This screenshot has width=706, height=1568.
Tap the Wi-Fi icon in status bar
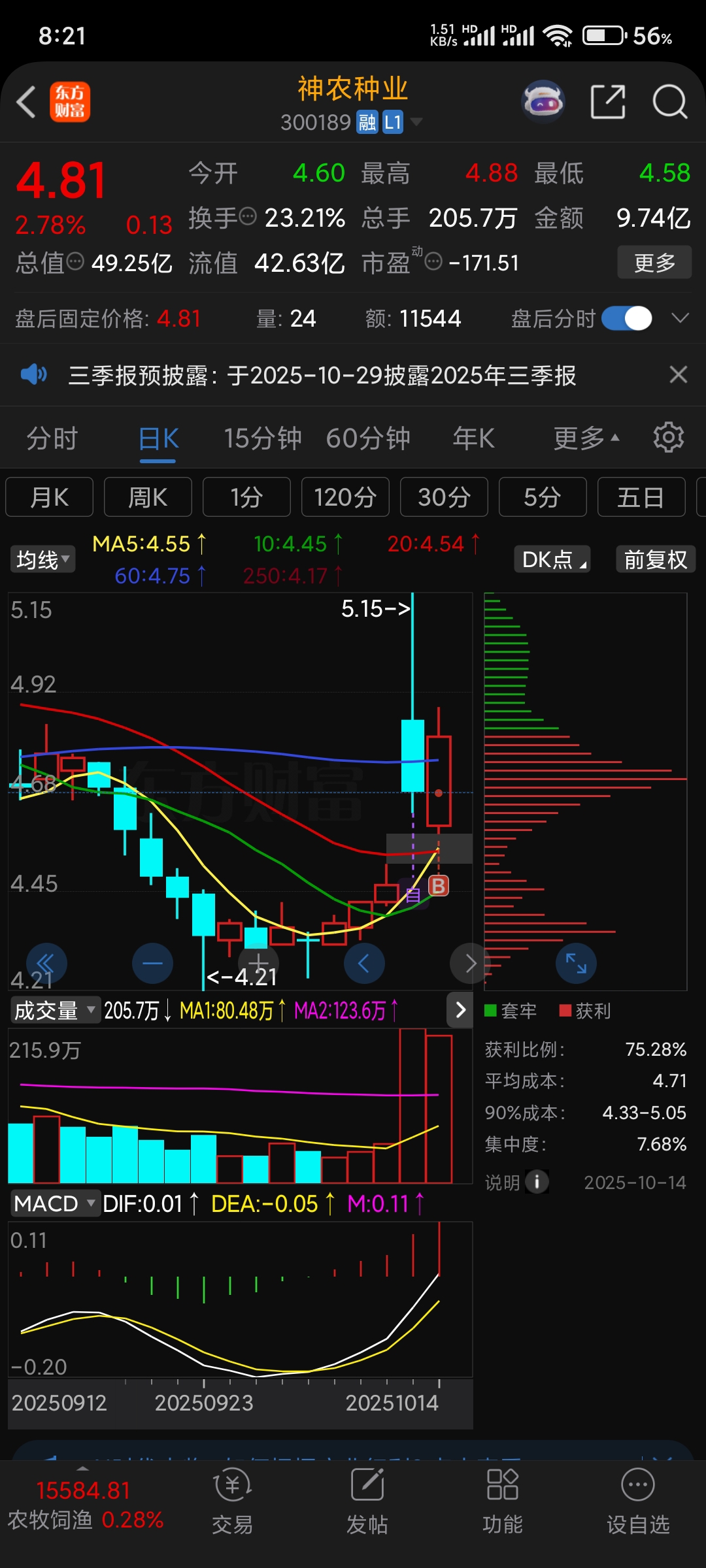[x=558, y=35]
